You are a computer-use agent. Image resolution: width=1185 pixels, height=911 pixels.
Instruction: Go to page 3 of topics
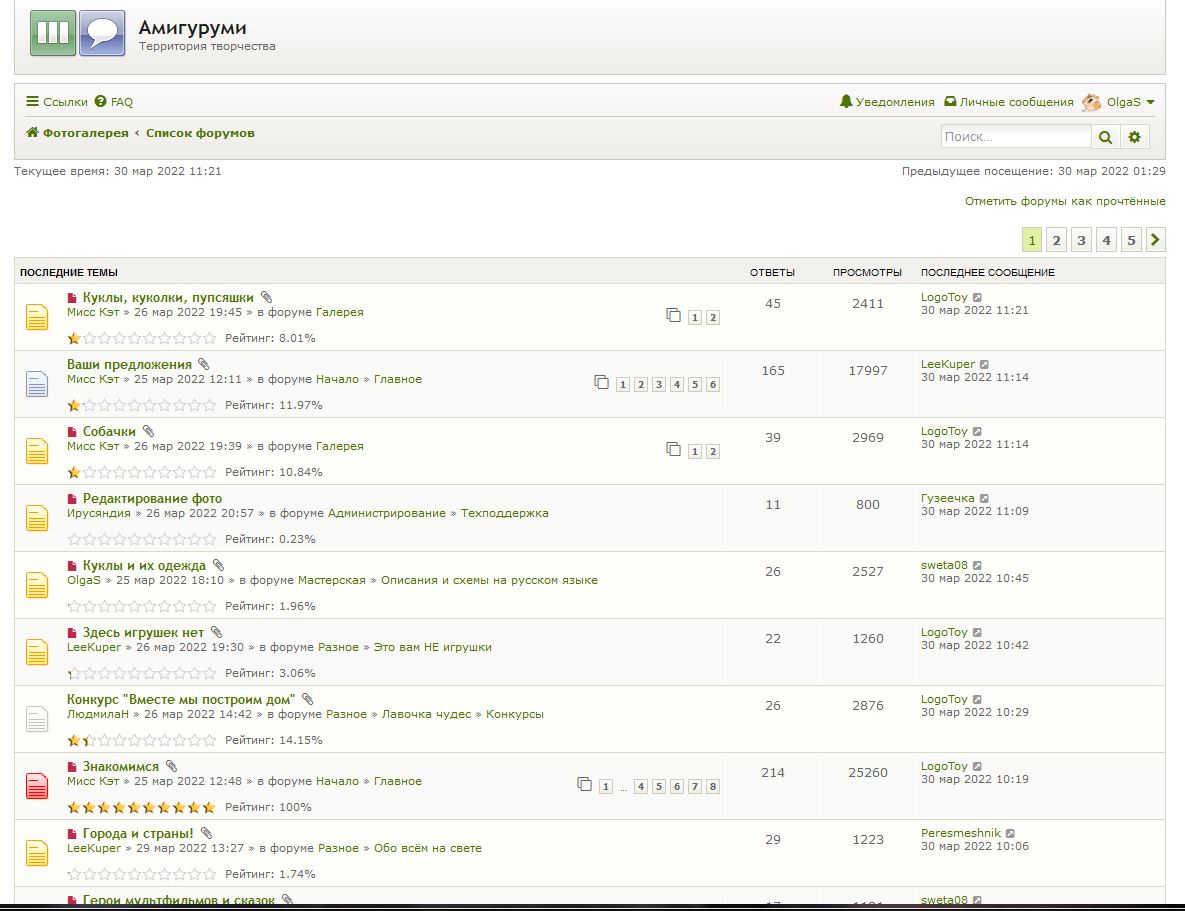click(x=1081, y=240)
